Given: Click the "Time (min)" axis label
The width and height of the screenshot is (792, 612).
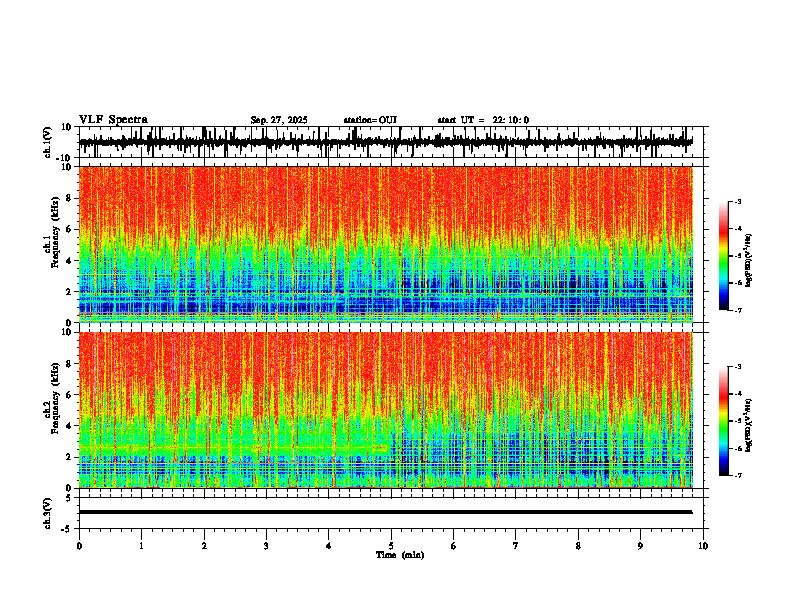Looking at the screenshot, I should 400,555.
